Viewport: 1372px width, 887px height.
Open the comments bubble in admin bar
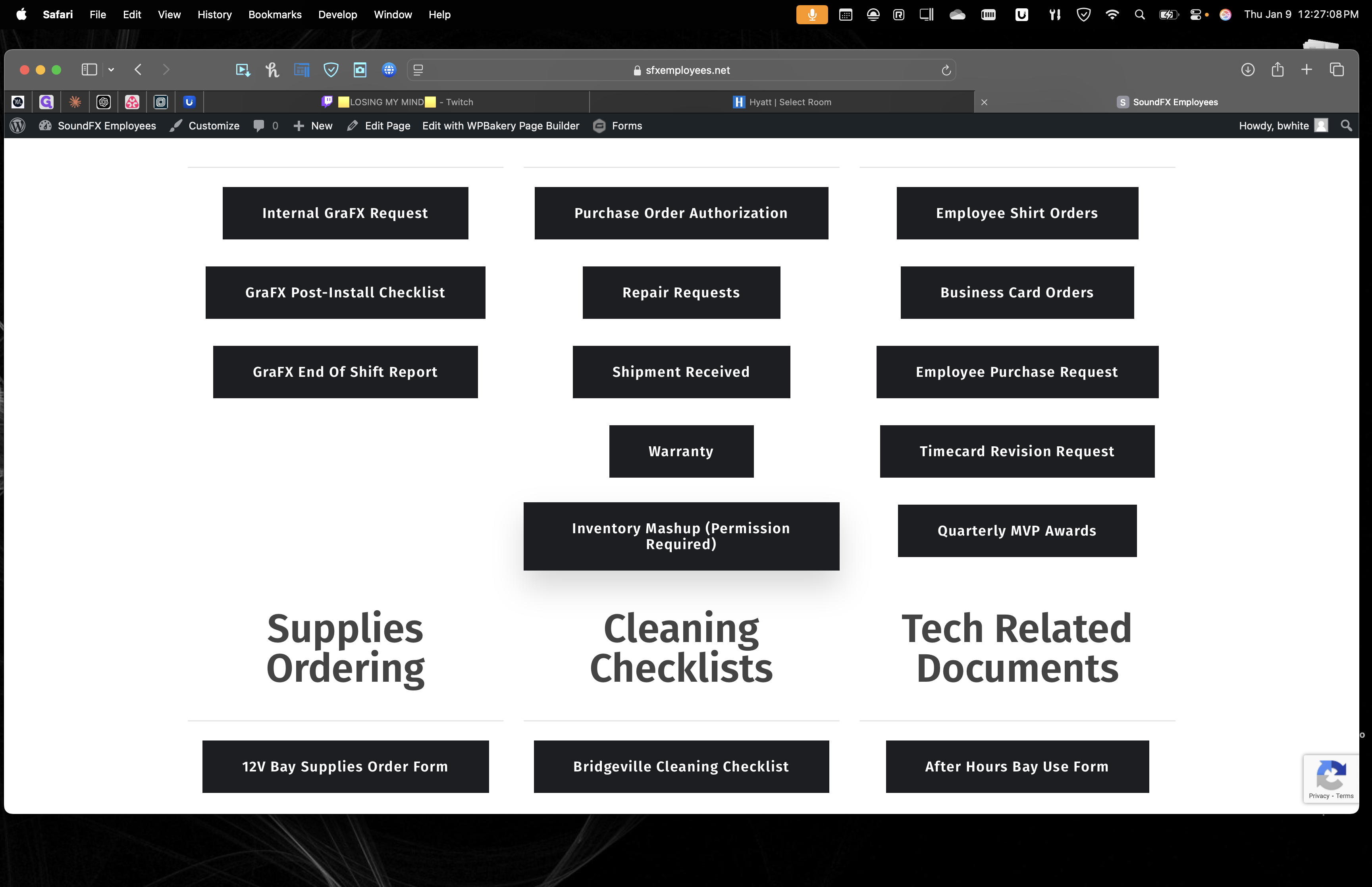click(266, 125)
